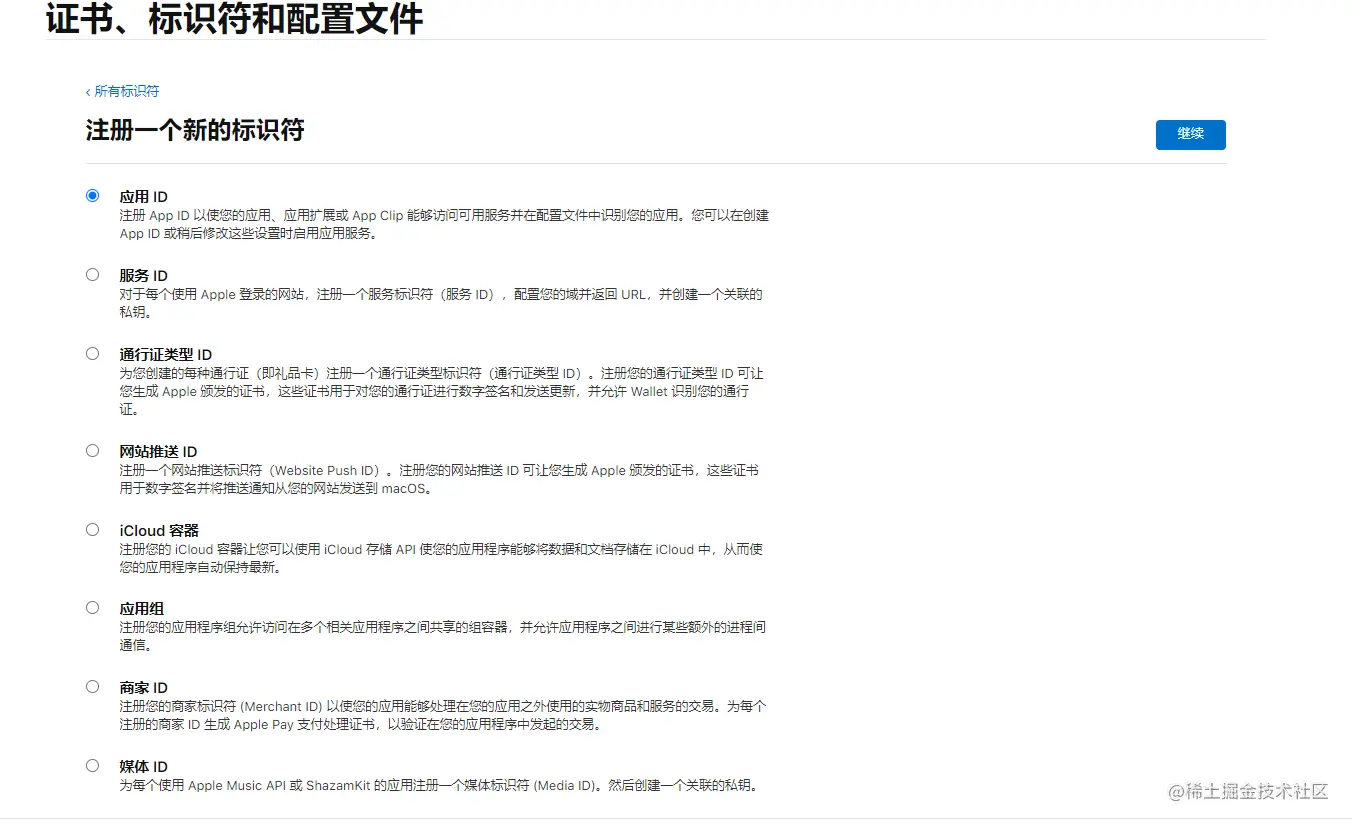Click the Merchant ID description paragraph

440,714
